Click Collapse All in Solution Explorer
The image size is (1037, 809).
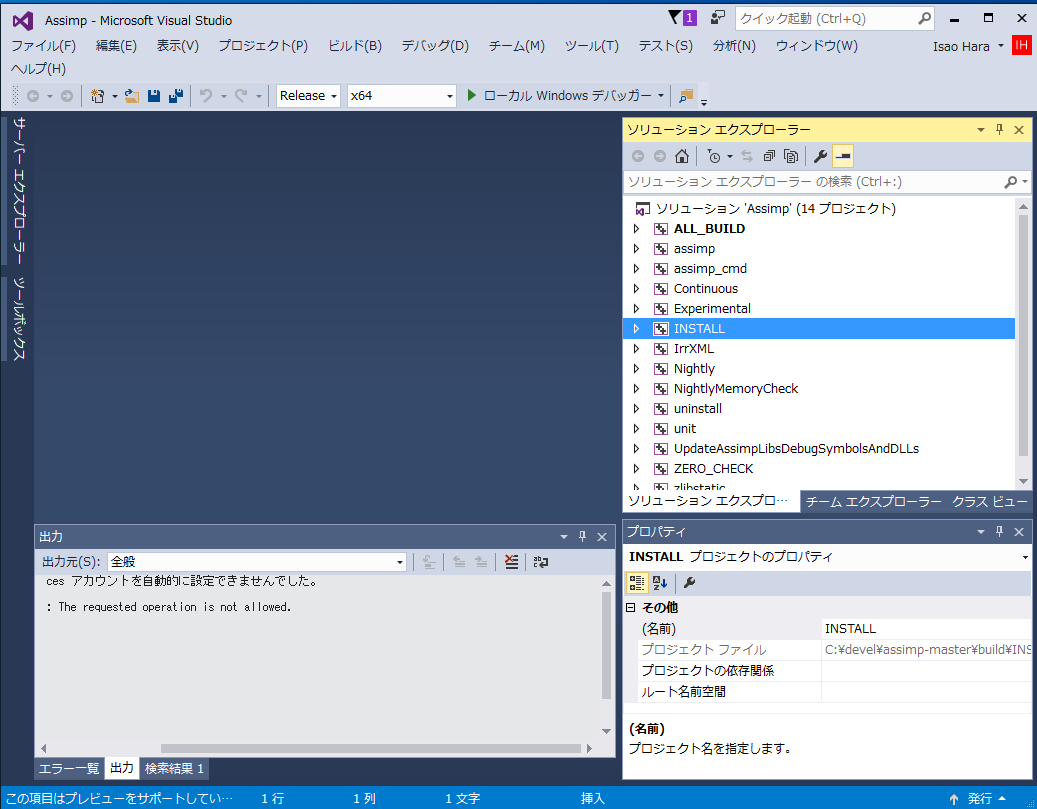[769, 156]
